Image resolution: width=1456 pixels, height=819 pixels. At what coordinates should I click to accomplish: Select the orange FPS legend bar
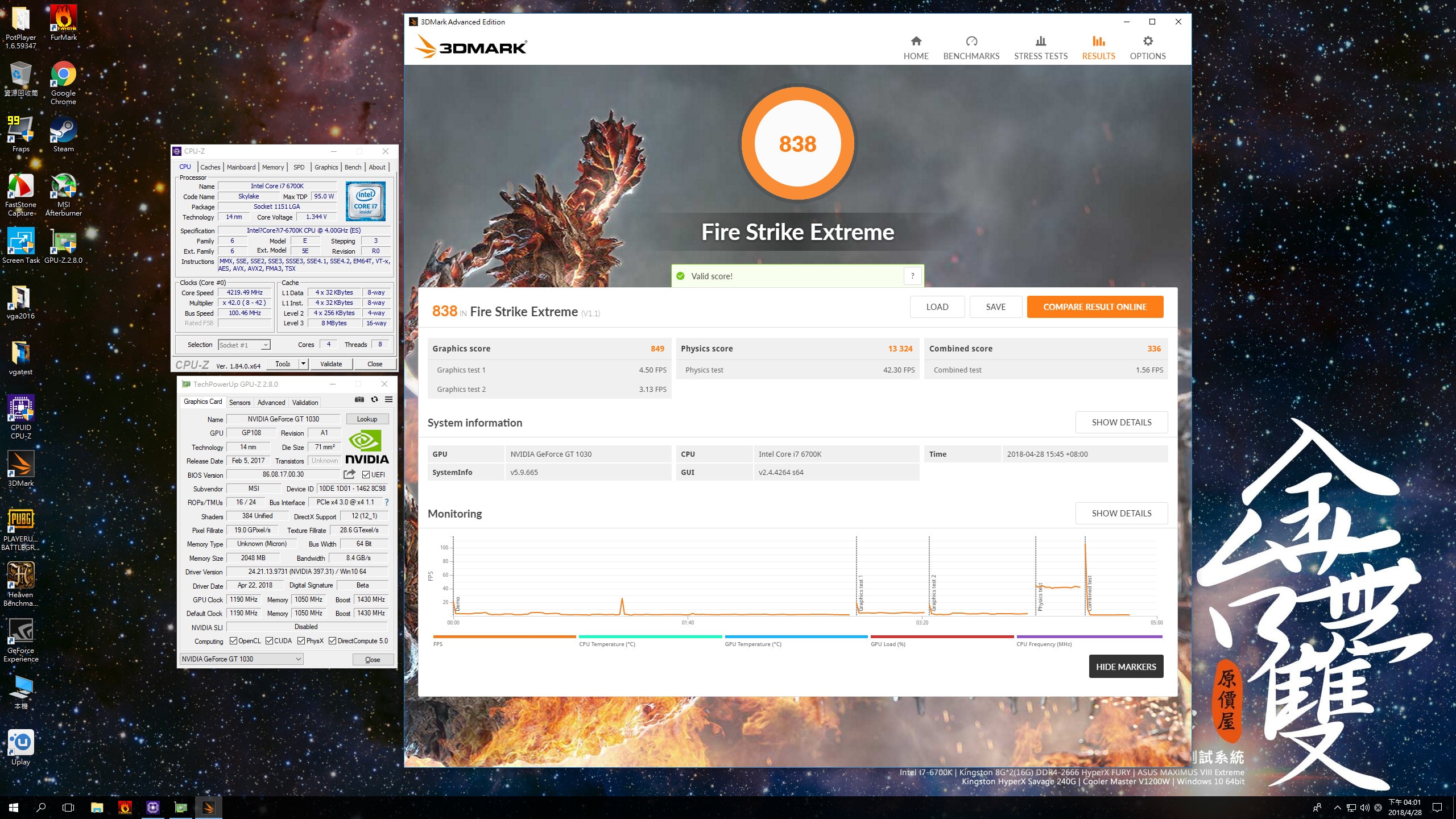pyautogui.click(x=504, y=637)
